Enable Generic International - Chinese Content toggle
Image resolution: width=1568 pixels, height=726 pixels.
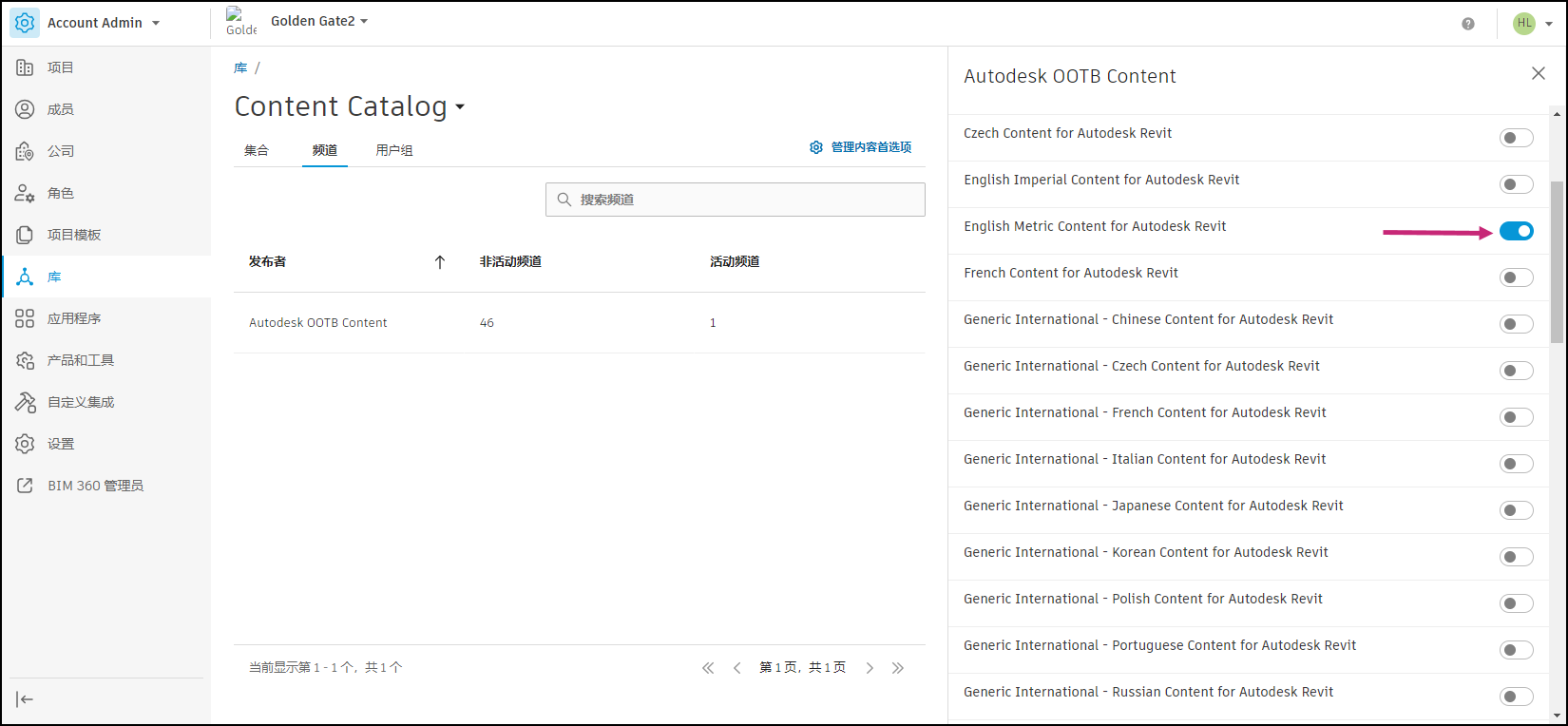click(x=1517, y=324)
